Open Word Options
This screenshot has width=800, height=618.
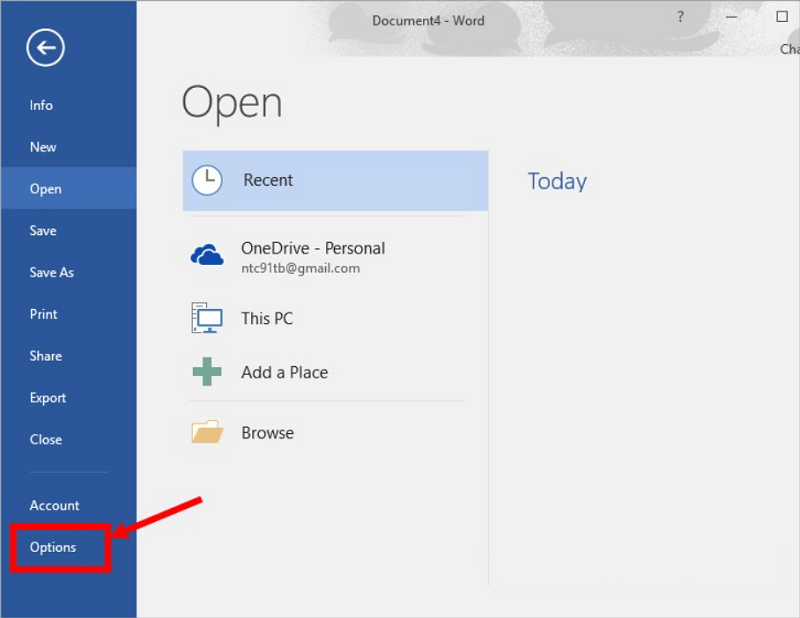tap(53, 547)
